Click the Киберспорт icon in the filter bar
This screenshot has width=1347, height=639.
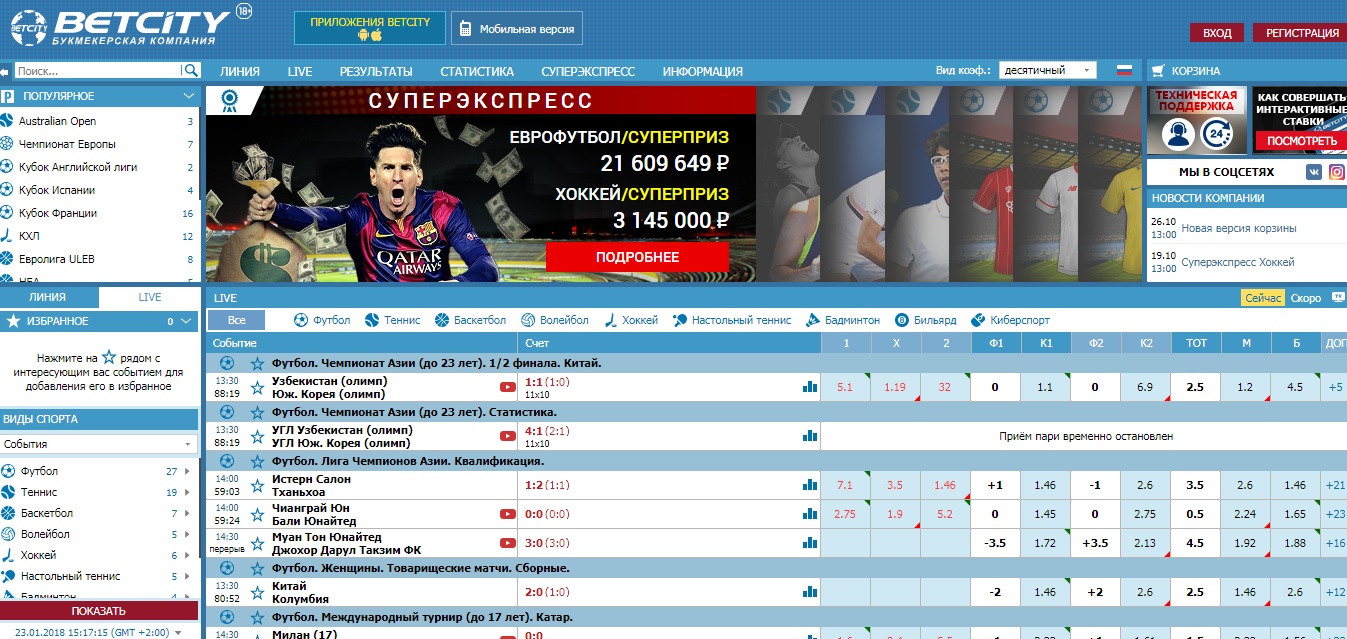coord(978,320)
